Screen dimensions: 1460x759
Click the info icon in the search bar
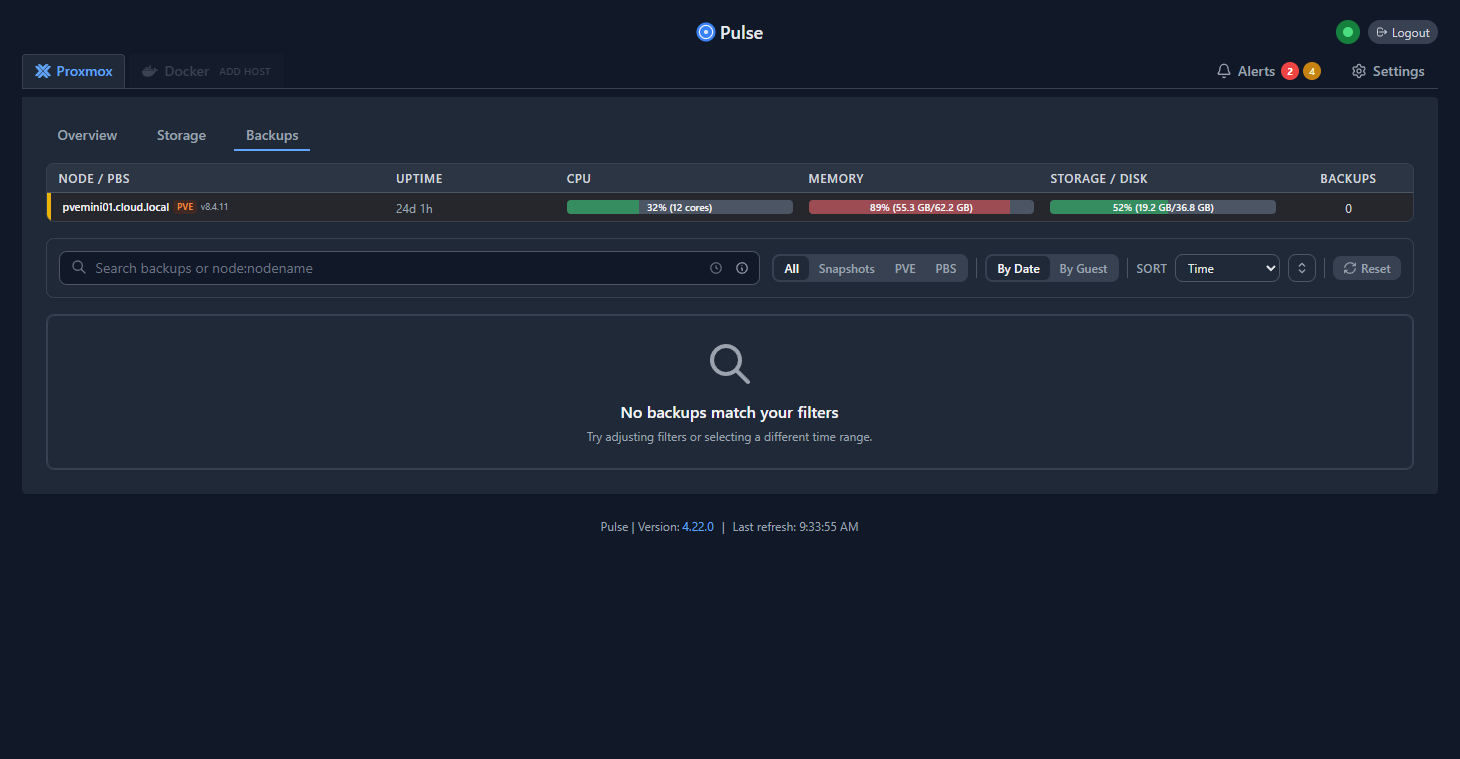[x=741, y=267]
